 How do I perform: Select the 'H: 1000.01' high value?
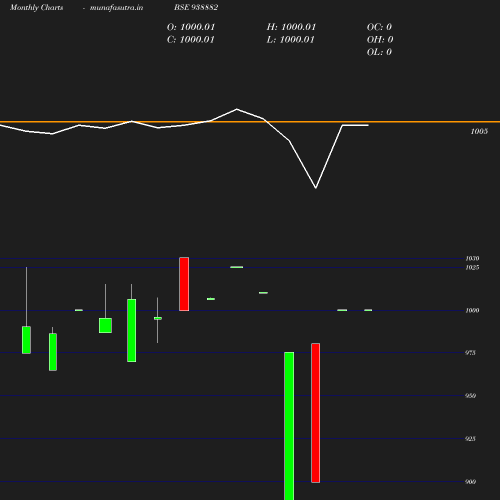pyautogui.click(x=291, y=27)
